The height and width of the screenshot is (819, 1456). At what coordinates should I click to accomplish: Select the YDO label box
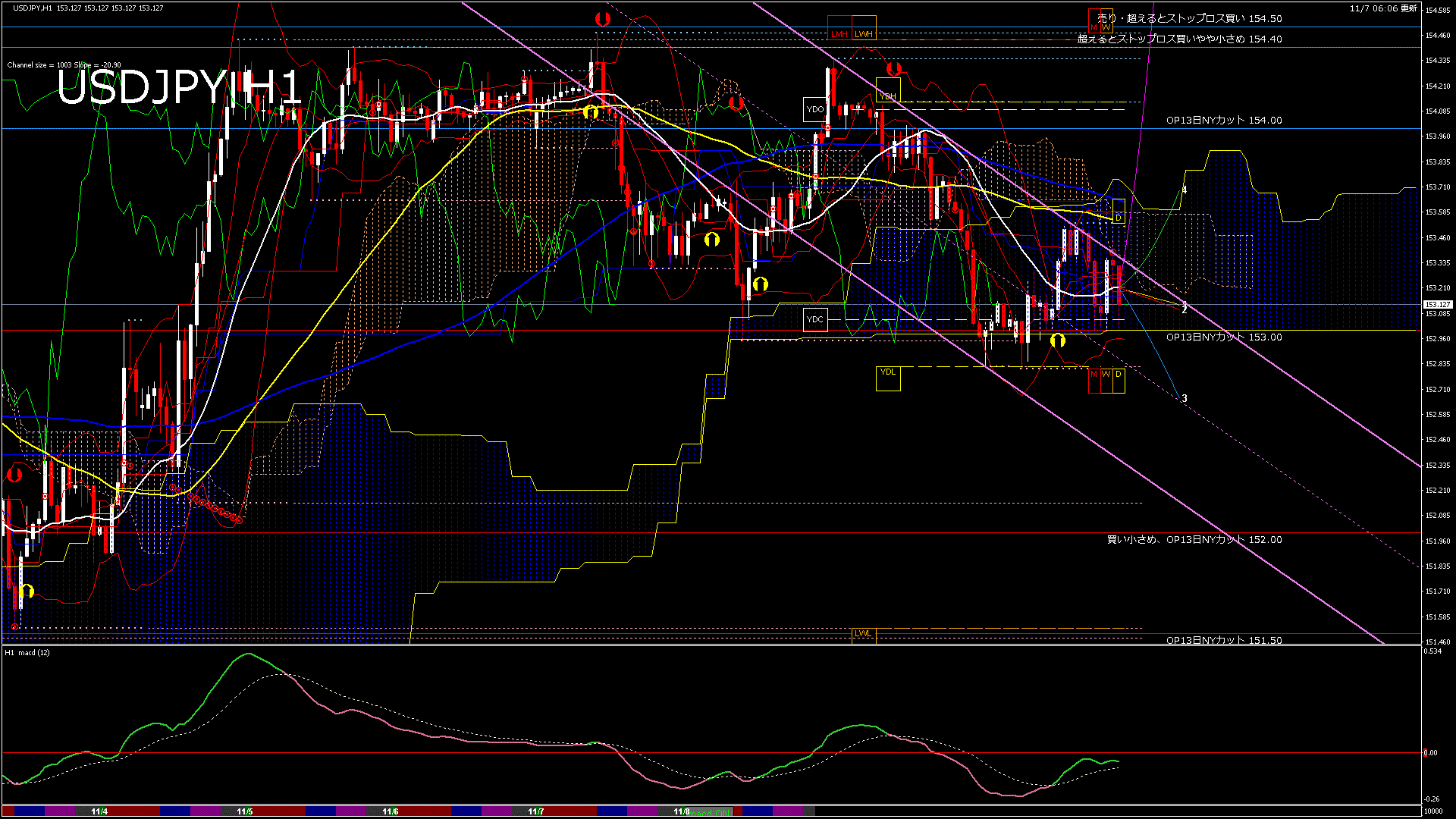815,109
